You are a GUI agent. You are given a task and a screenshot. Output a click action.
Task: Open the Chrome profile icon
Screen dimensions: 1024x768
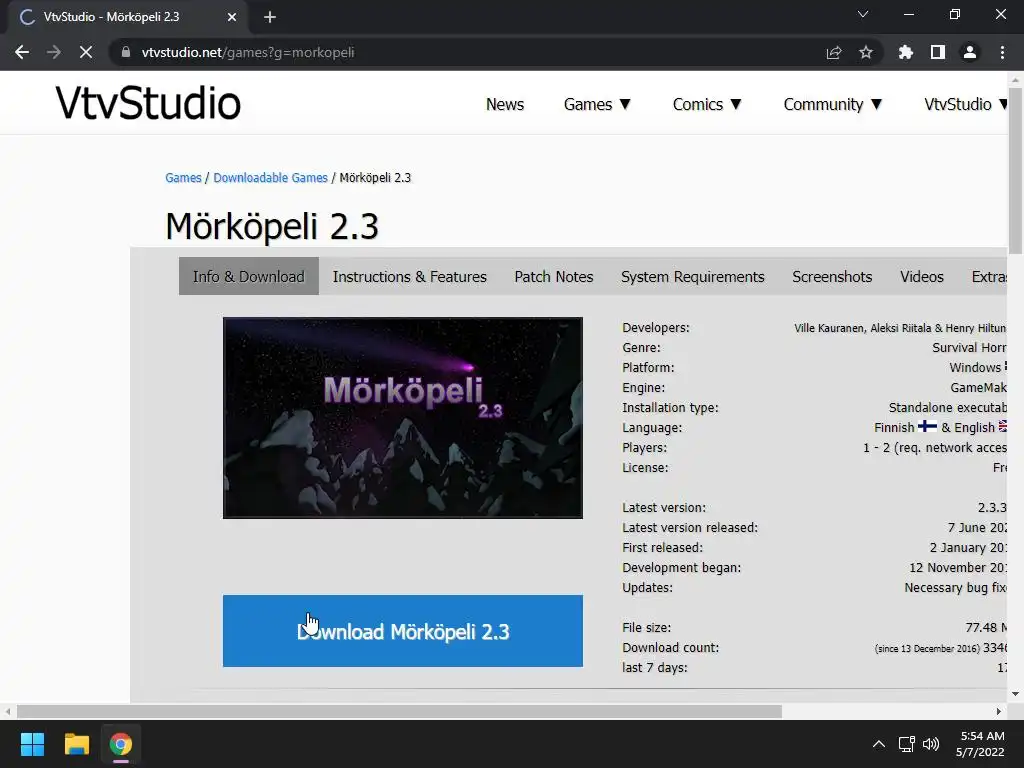click(970, 52)
